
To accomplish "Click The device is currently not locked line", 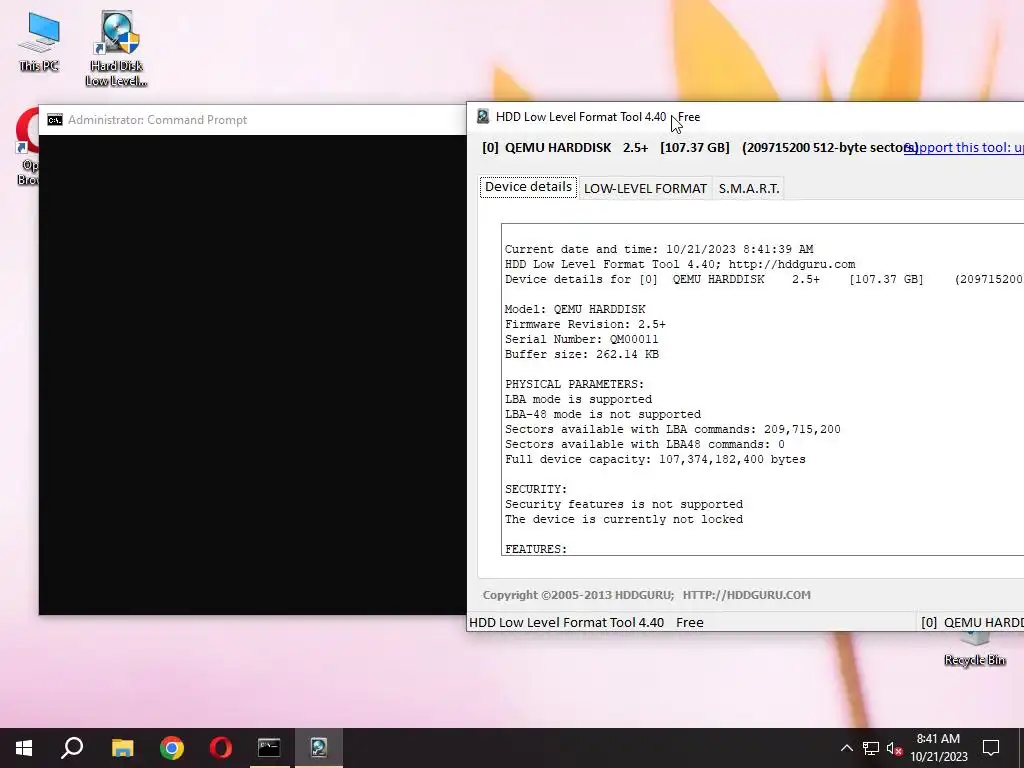I will point(624,519).
